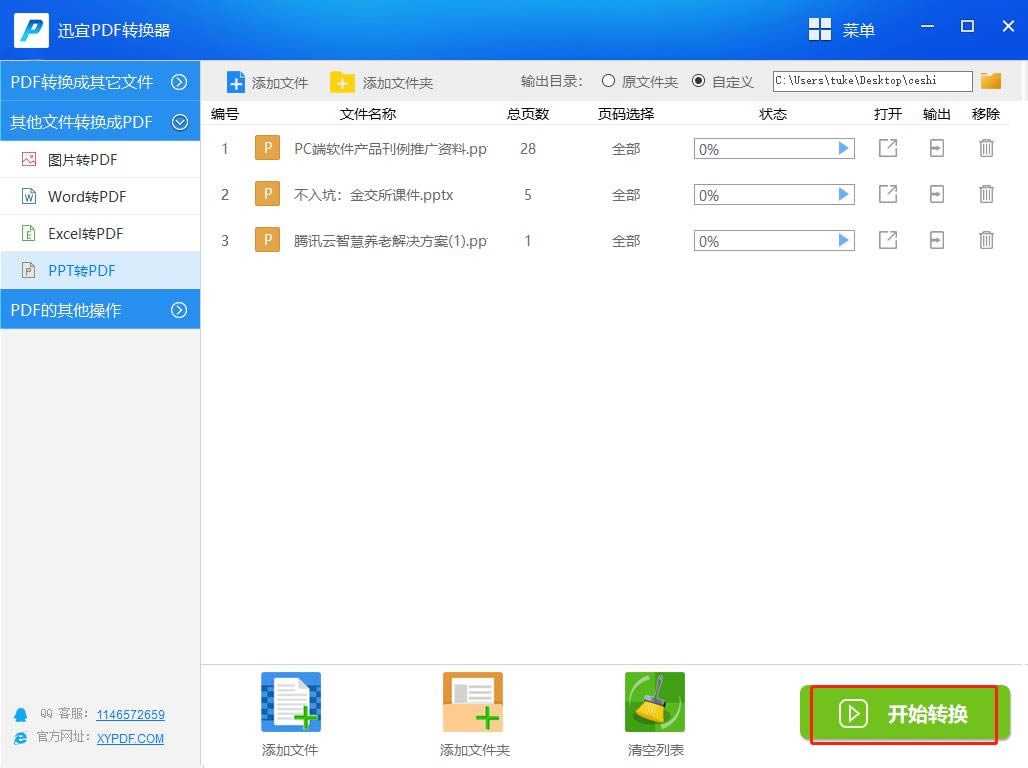Screen dimensions: 1028x768
Task: Click the PowerPoint icon of PC端软件产品刊例推广资料 row
Action: click(x=267, y=148)
